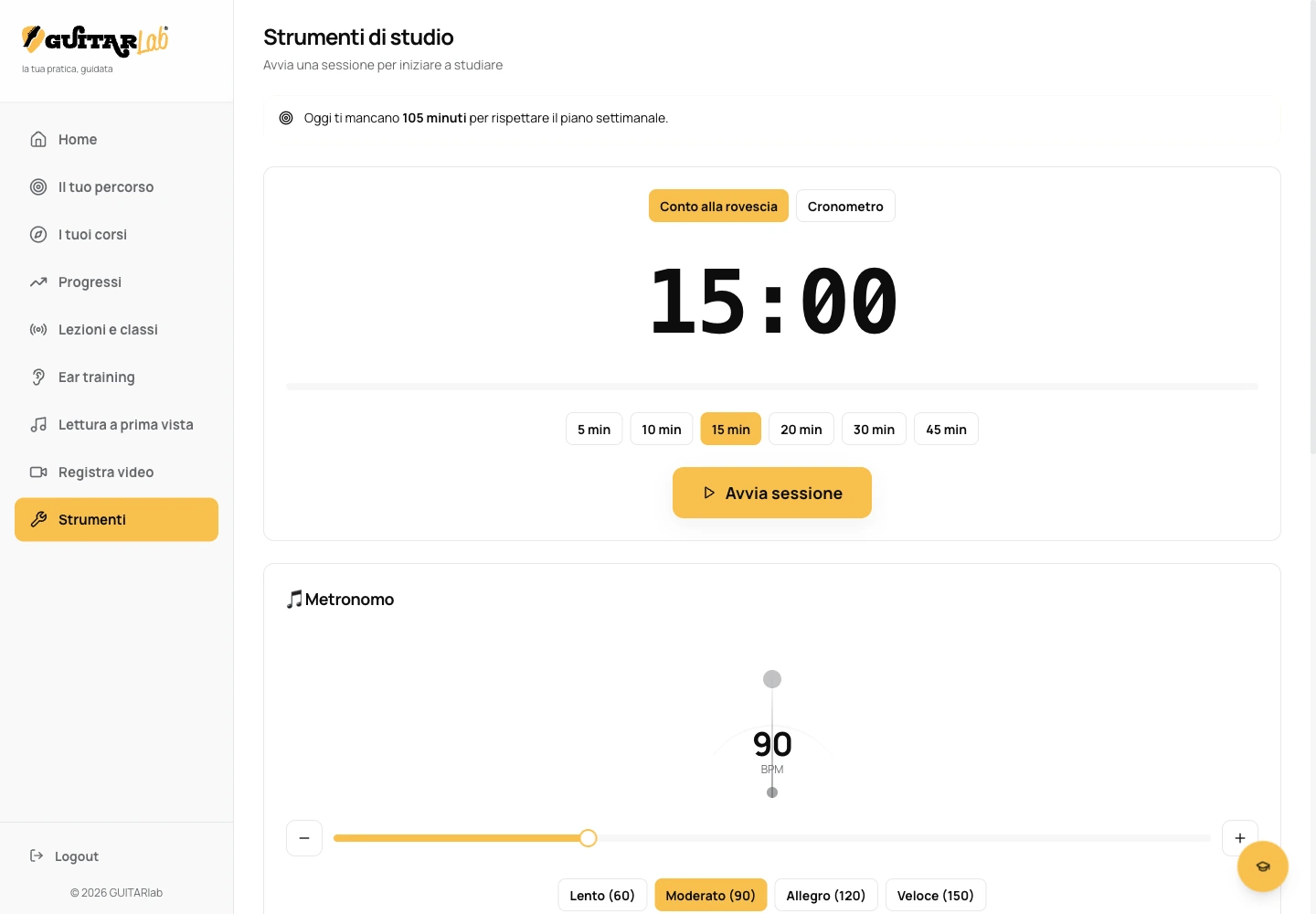
Task: Select the 5 min duration
Action: [594, 429]
